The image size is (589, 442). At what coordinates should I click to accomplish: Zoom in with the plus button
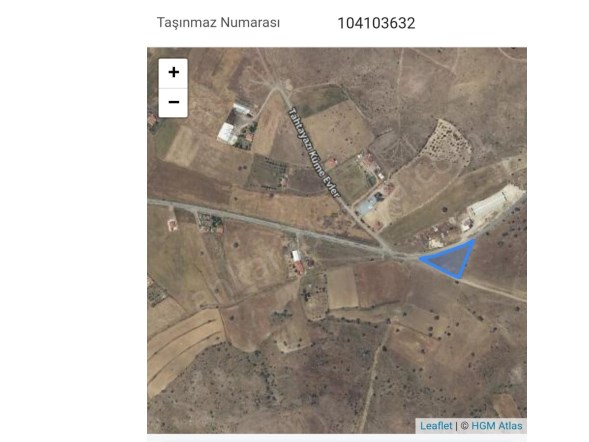(x=173, y=72)
